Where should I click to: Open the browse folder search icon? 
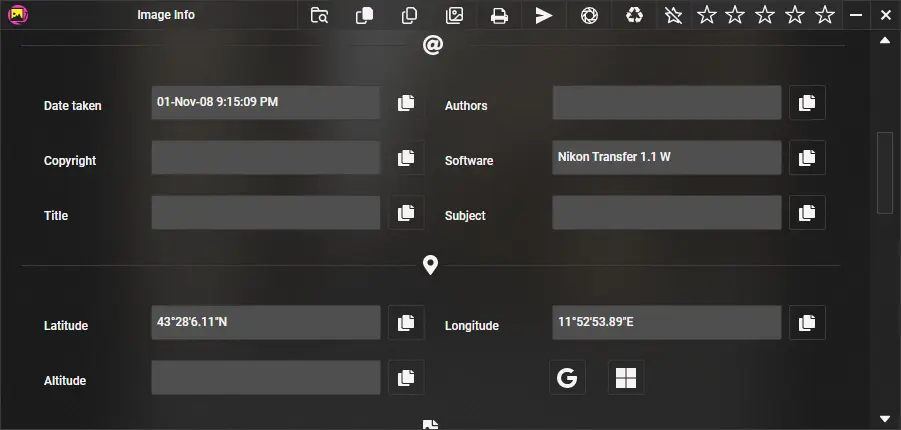pyautogui.click(x=319, y=15)
